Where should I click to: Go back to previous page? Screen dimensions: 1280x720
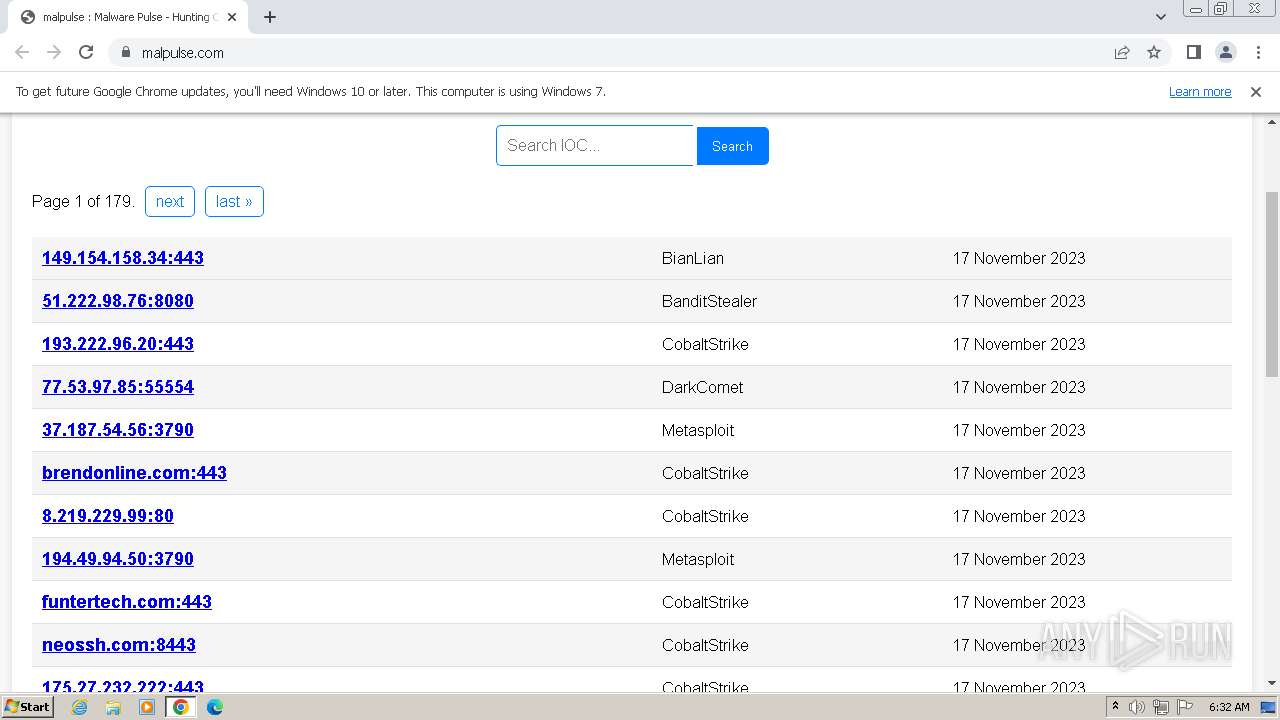pyautogui.click(x=22, y=52)
